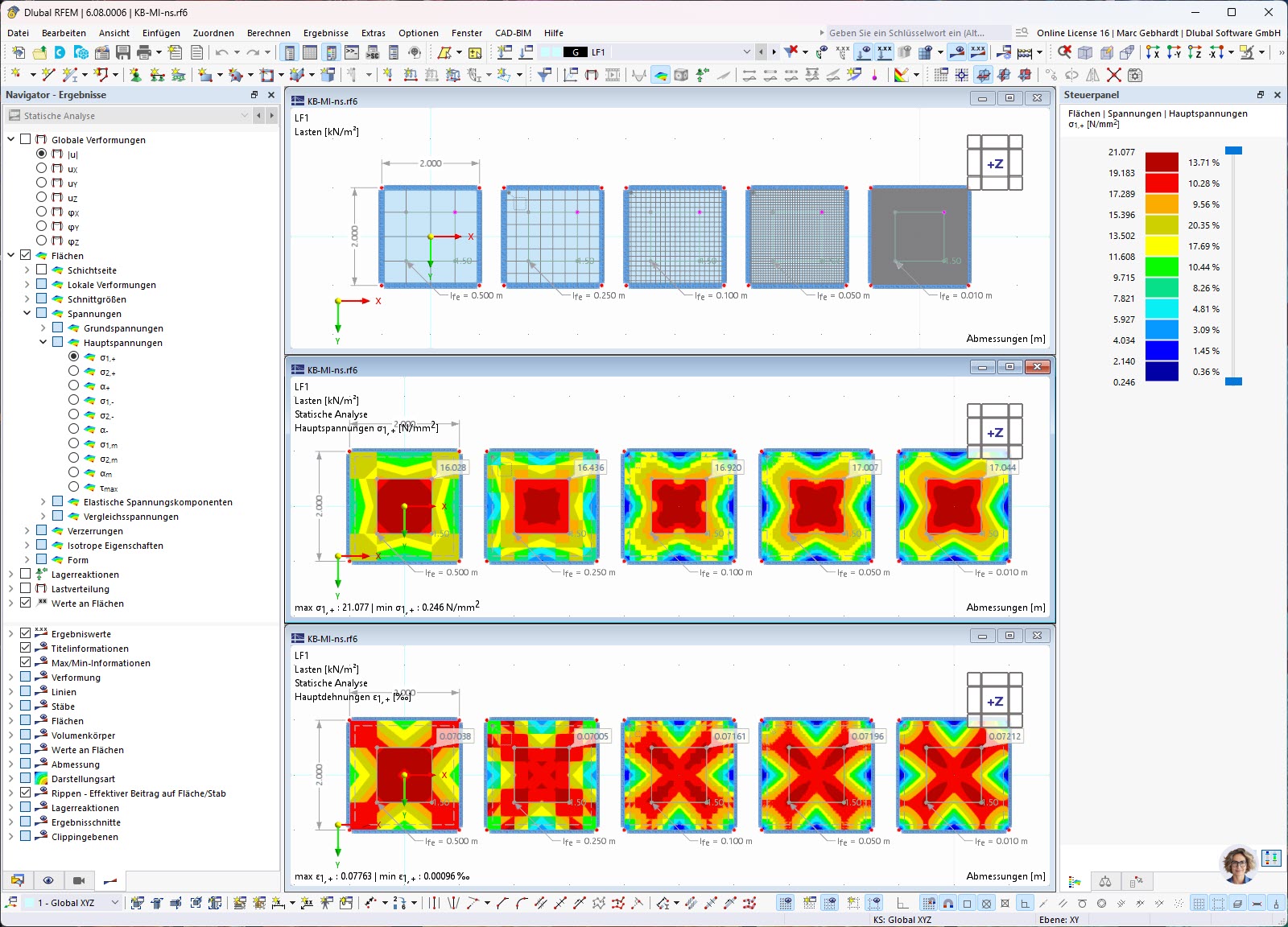Image resolution: width=1288 pixels, height=927 pixels.
Task: Click the isometric cube view icon
Action: [1085, 52]
